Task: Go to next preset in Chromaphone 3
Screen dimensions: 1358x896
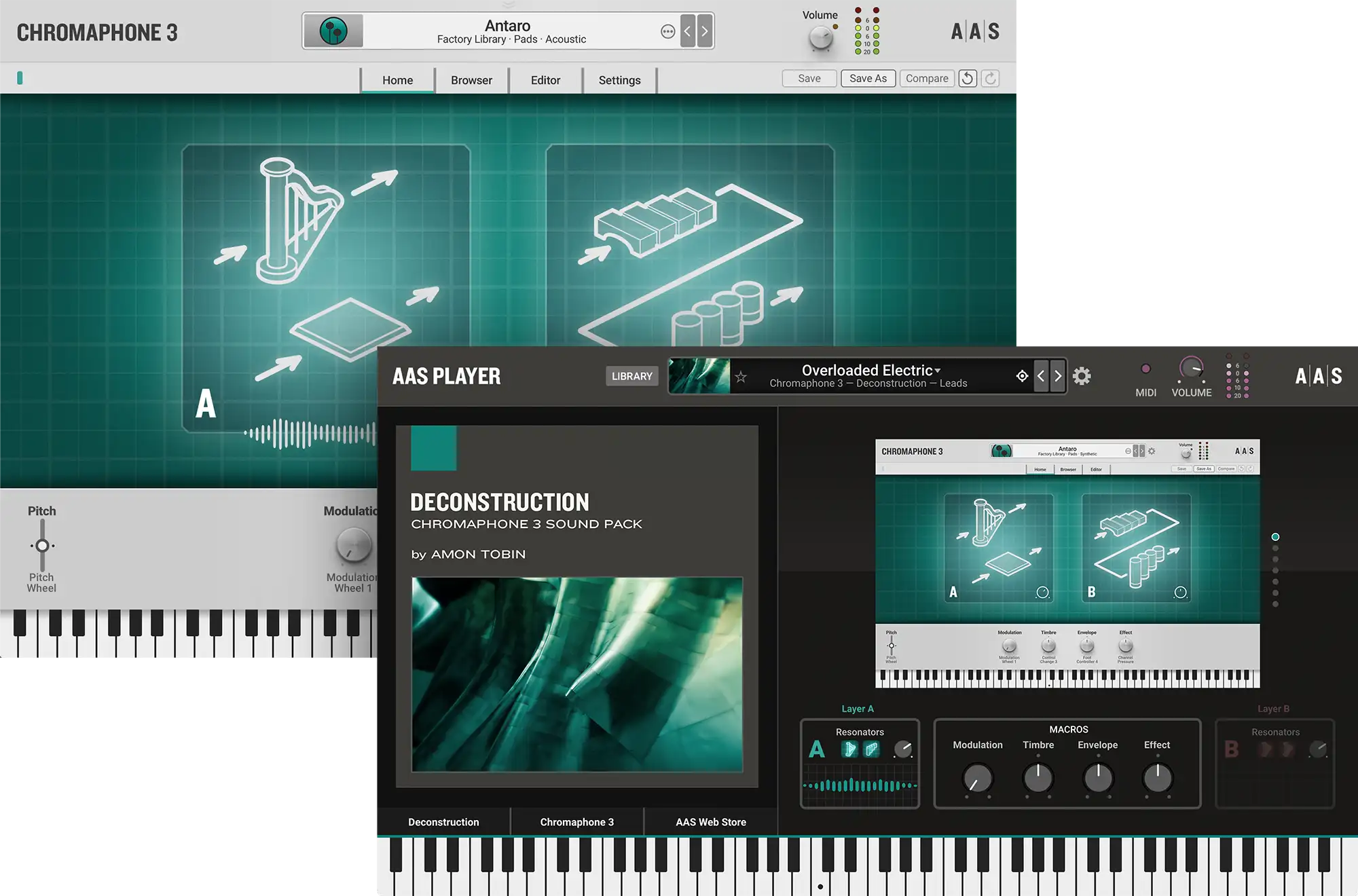Action: pyautogui.click(x=705, y=31)
